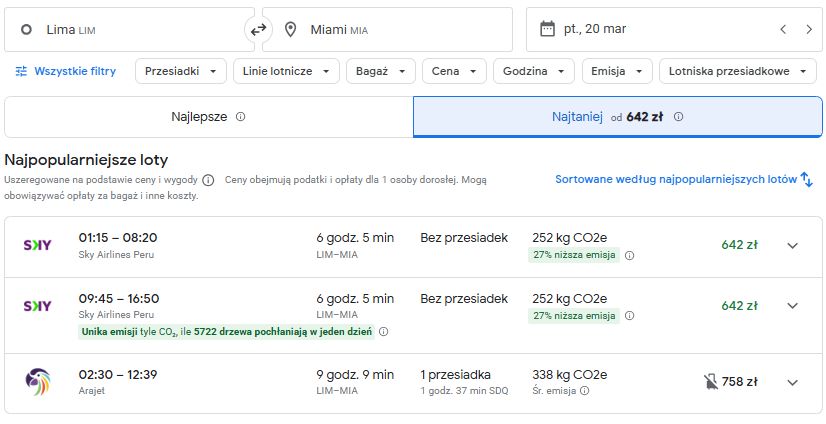Select the Najtaniej tab
Screen dimensions: 826x424
click(x=617, y=117)
